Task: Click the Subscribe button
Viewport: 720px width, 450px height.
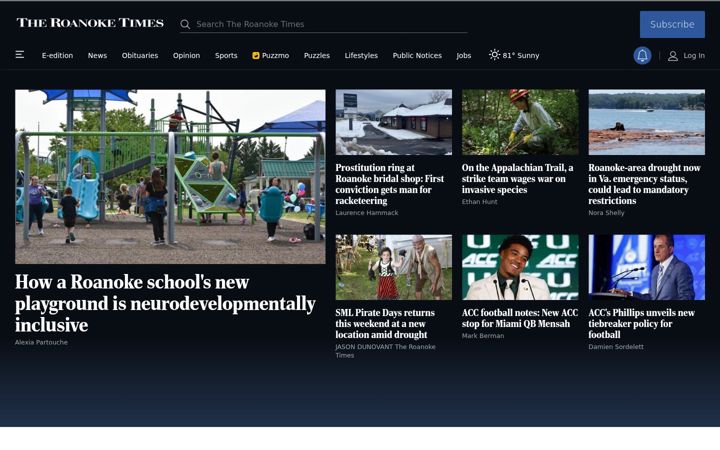Action: [x=672, y=24]
